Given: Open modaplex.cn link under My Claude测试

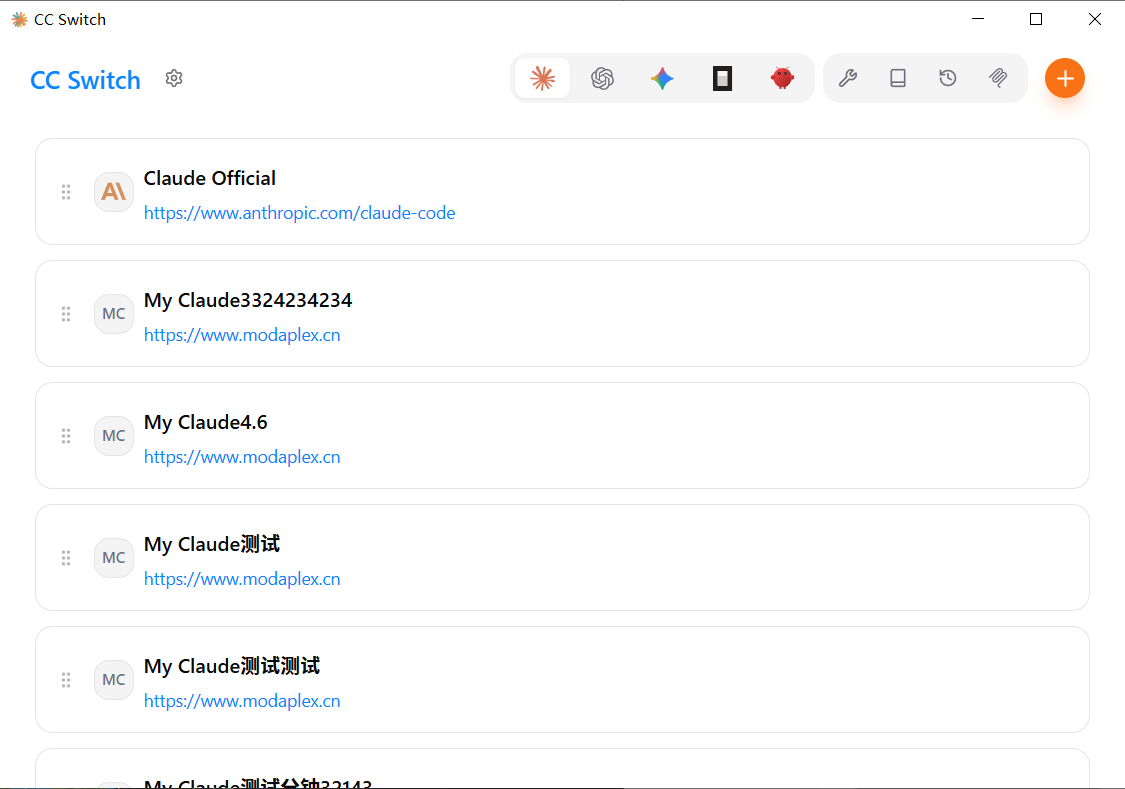Looking at the screenshot, I should point(242,579).
